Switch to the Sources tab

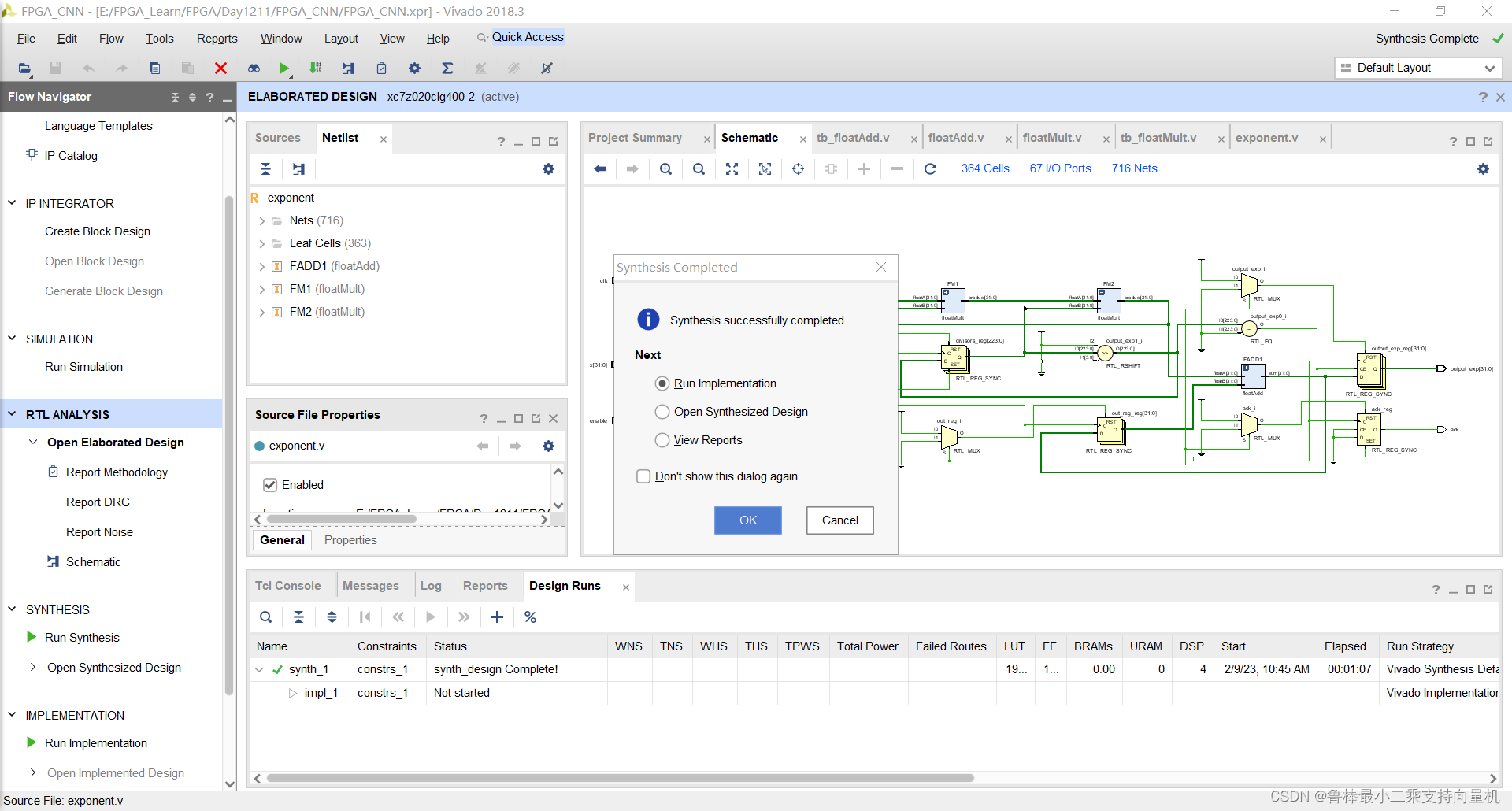(x=277, y=138)
